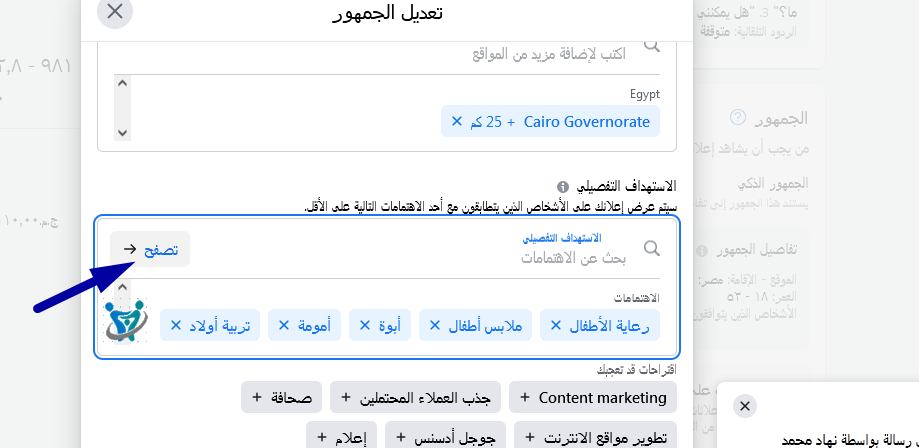
Task: Remove the Cairo Governorate location chip
Action: tap(457, 122)
